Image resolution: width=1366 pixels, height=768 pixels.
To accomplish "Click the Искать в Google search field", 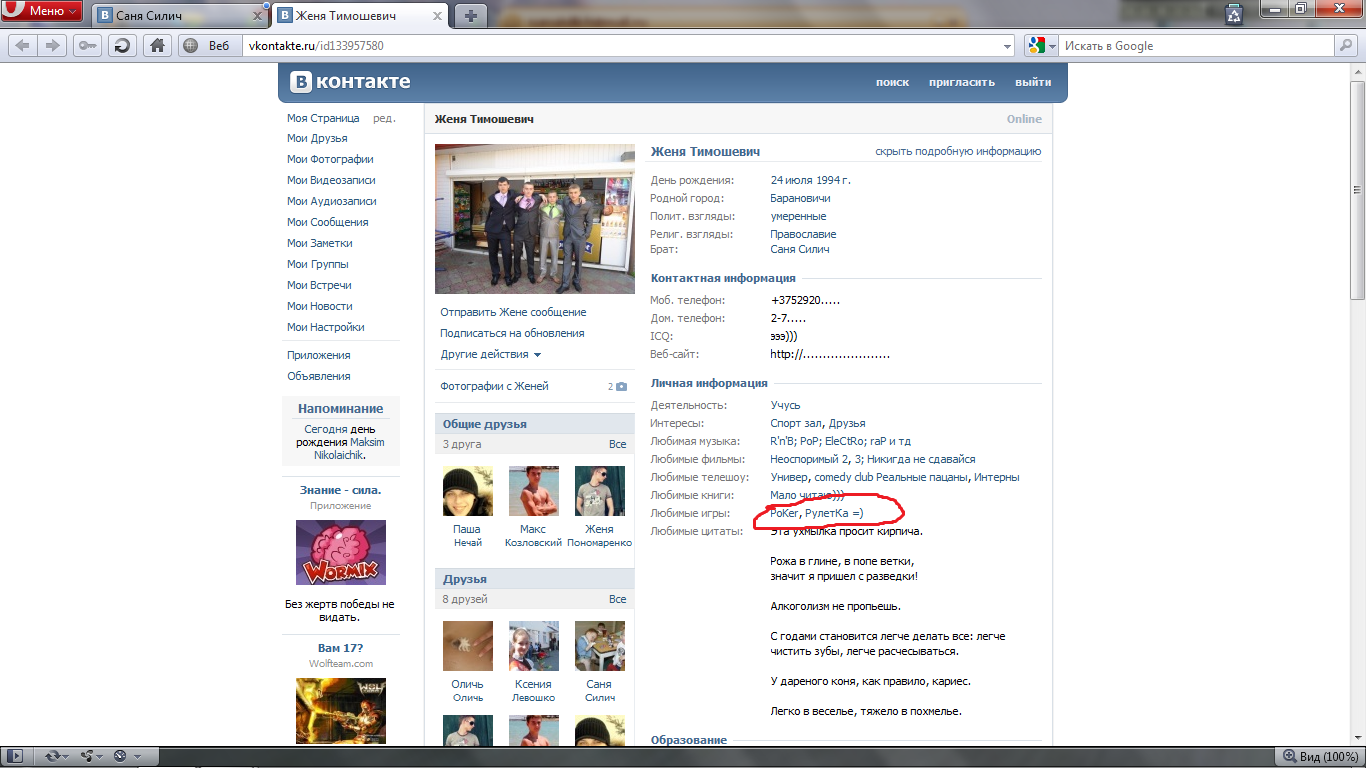I will tap(1197, 46).
